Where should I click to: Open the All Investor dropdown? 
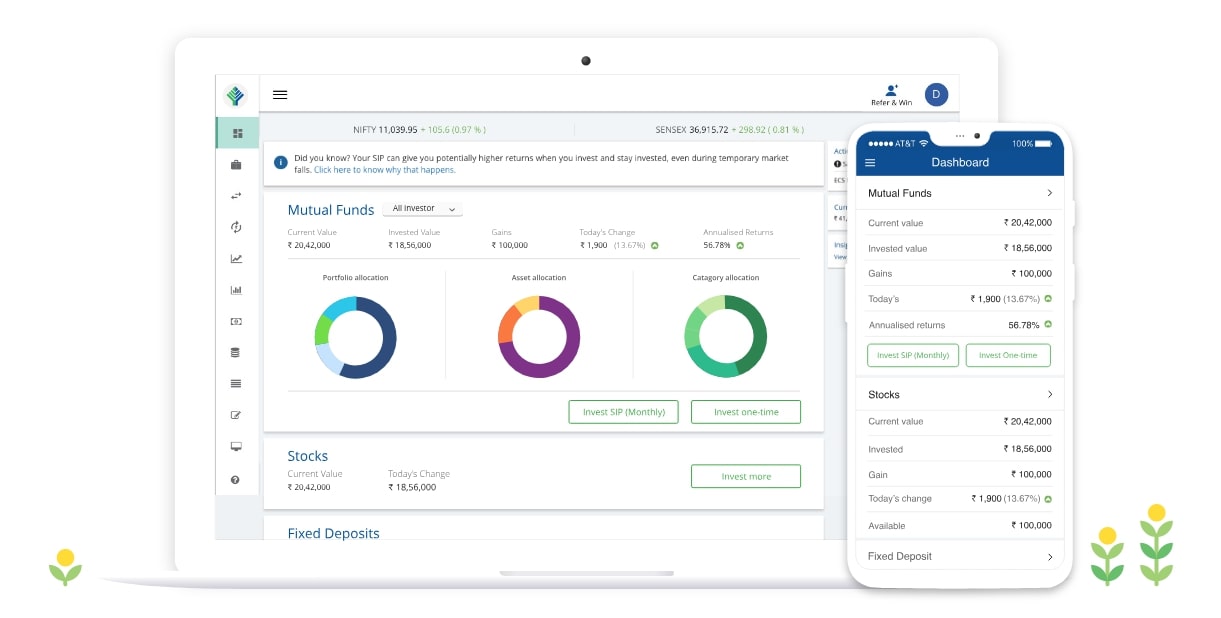pos(422,209)
